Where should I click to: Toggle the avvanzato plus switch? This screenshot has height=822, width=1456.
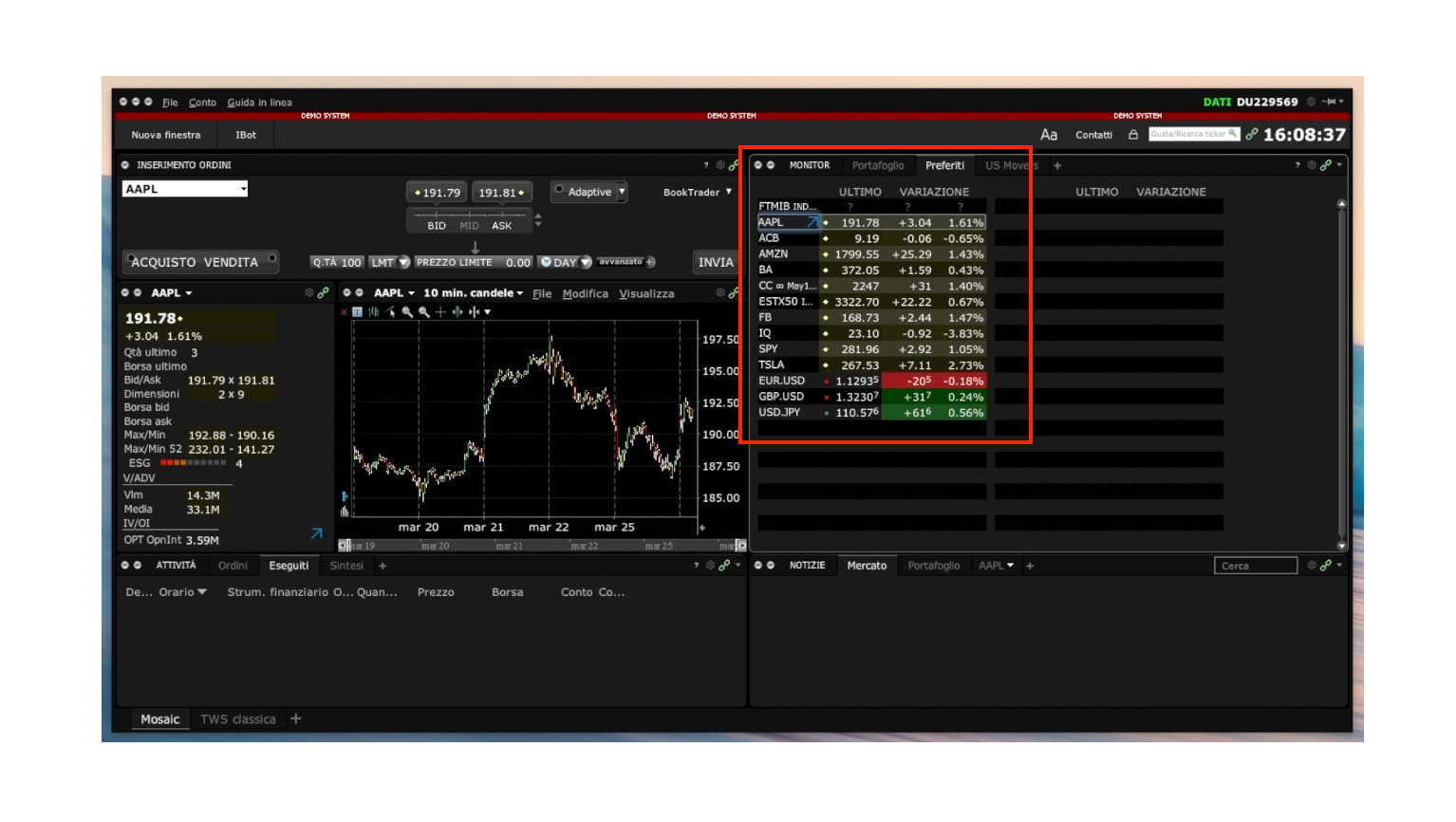tap(650, 262)
